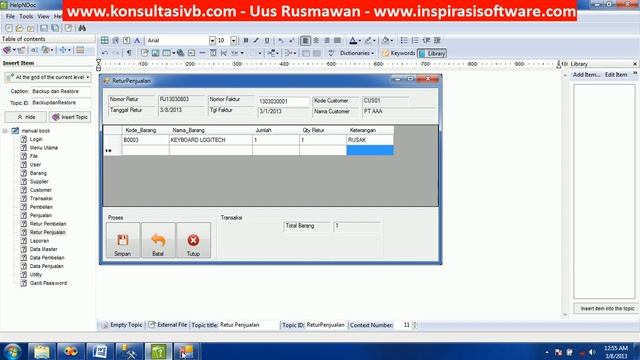640x360 pixels.
Task: Click the Font dialog A icon
Action: click(x=137, y=40)
